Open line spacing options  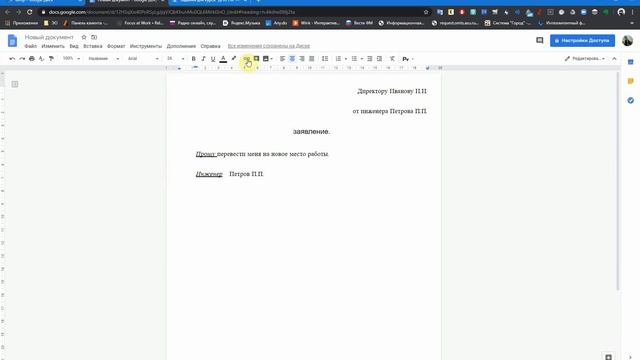(x=325, y=59)
